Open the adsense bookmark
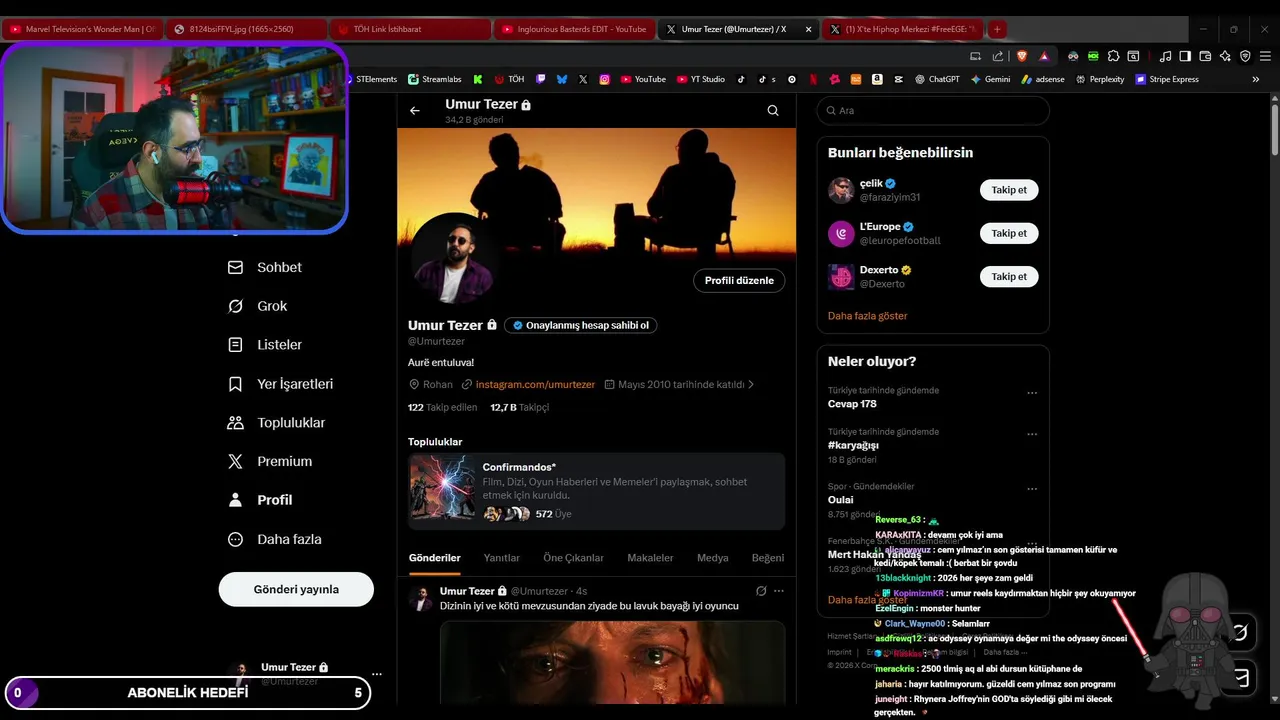 tap(1043, 79)
